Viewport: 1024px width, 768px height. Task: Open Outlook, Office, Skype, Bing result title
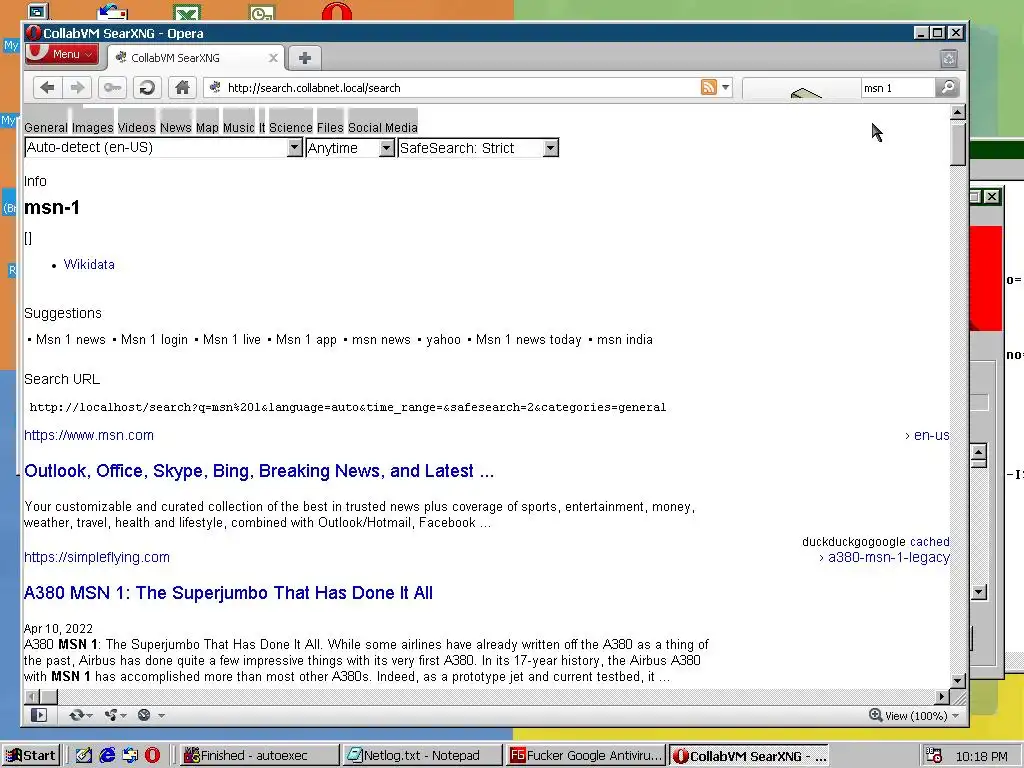tap(259, 471)
